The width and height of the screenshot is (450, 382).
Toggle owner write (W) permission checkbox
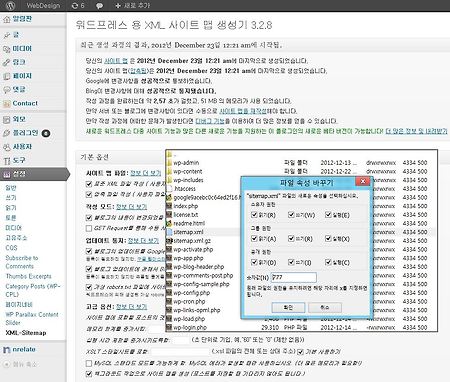291,214
